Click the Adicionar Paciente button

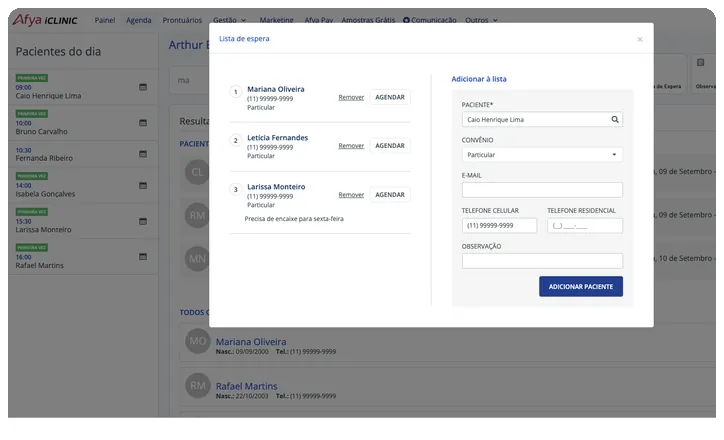(x=581, y=287)
